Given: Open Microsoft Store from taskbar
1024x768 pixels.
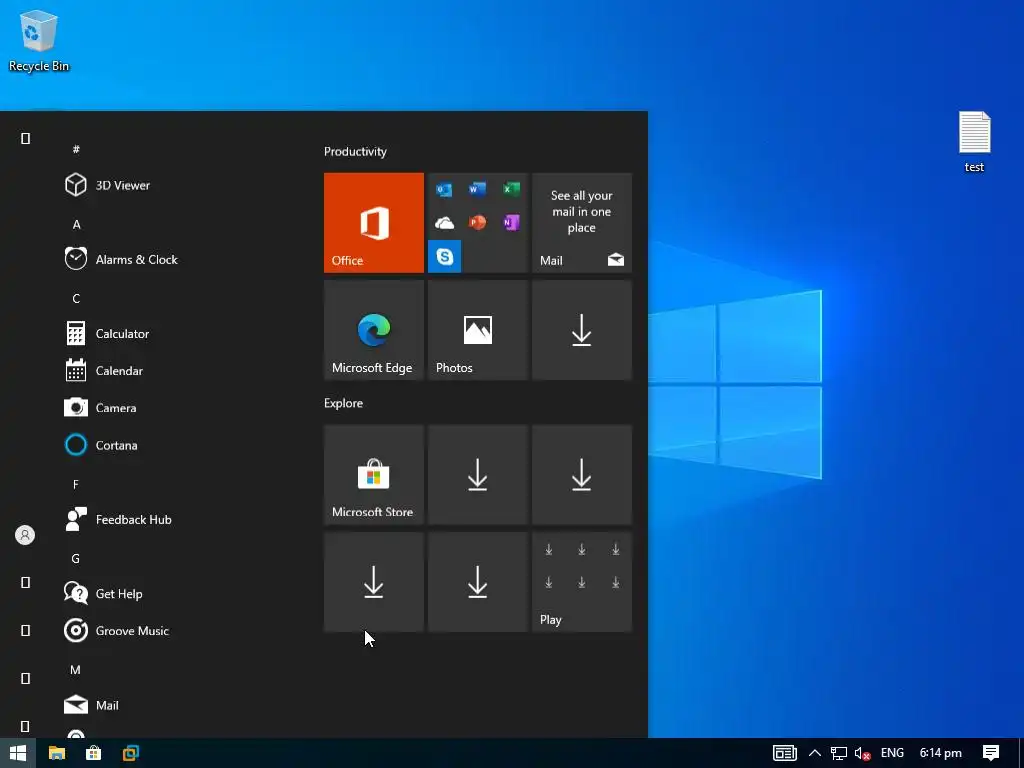Looking at the screenshot, I should click(x=93, y=753).
